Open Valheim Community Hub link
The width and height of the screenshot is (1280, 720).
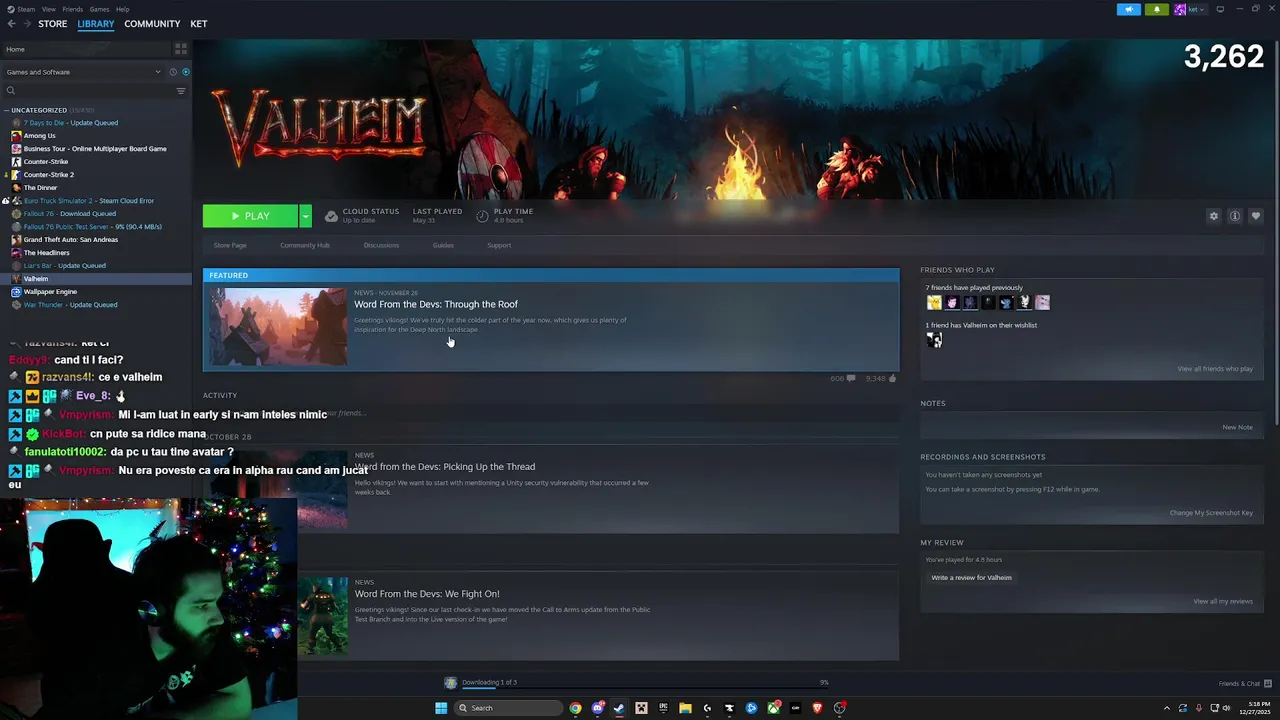coord(305,245)
